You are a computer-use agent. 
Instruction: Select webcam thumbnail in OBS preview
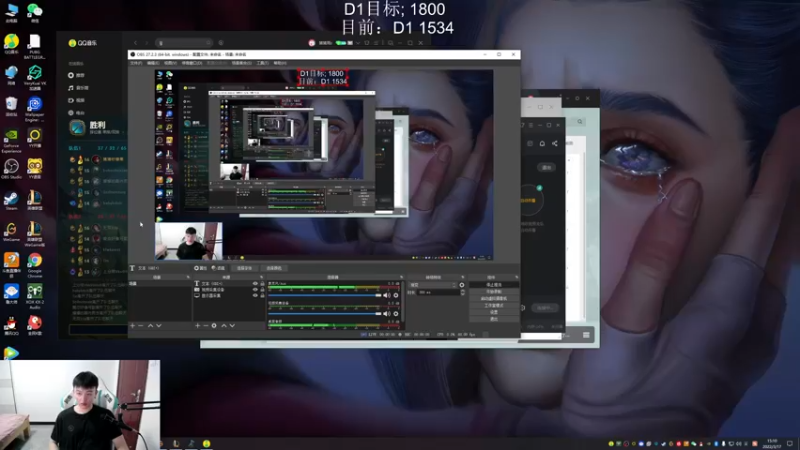(189, 241)
